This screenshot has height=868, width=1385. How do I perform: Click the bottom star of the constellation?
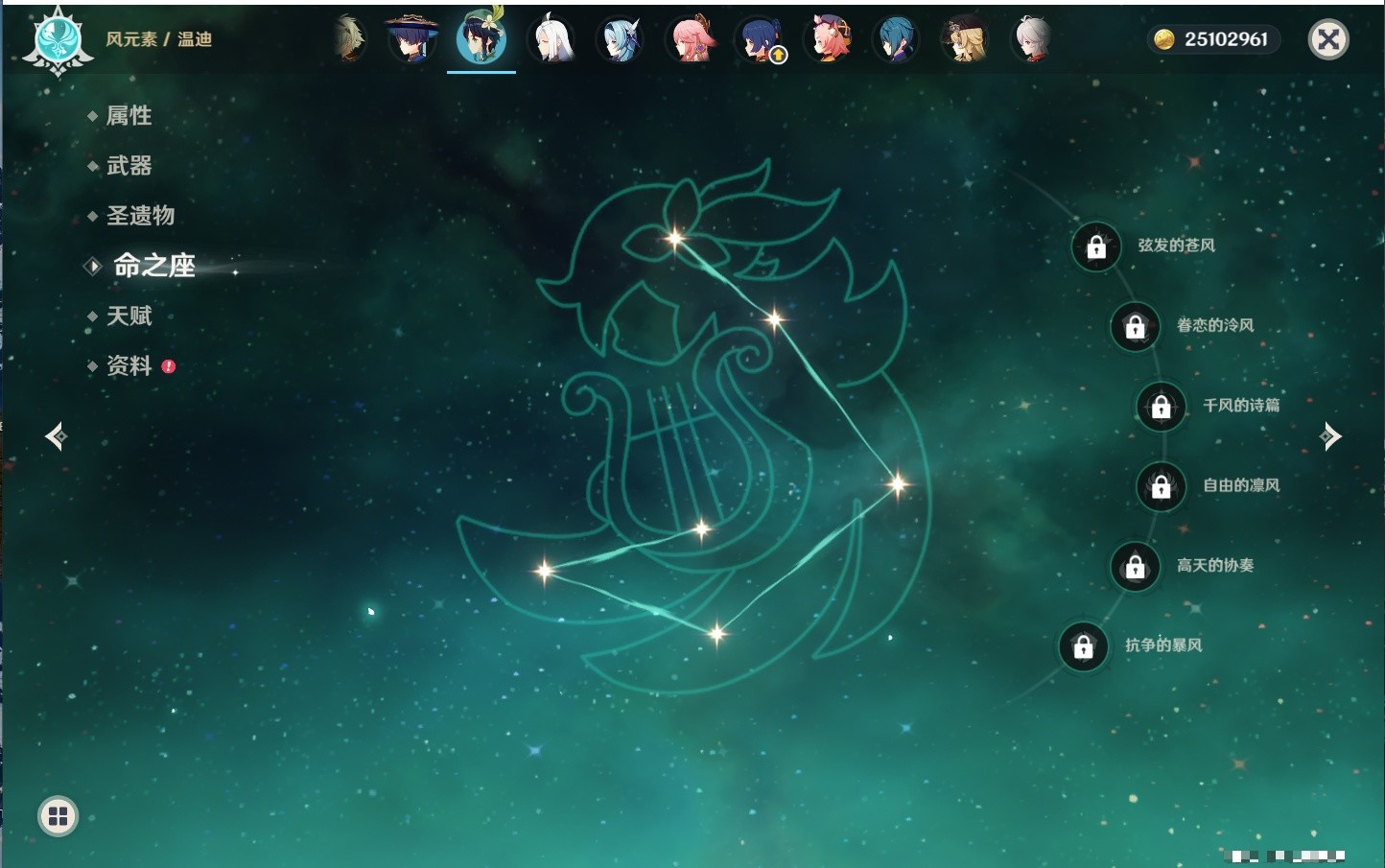tap(716, 633)
